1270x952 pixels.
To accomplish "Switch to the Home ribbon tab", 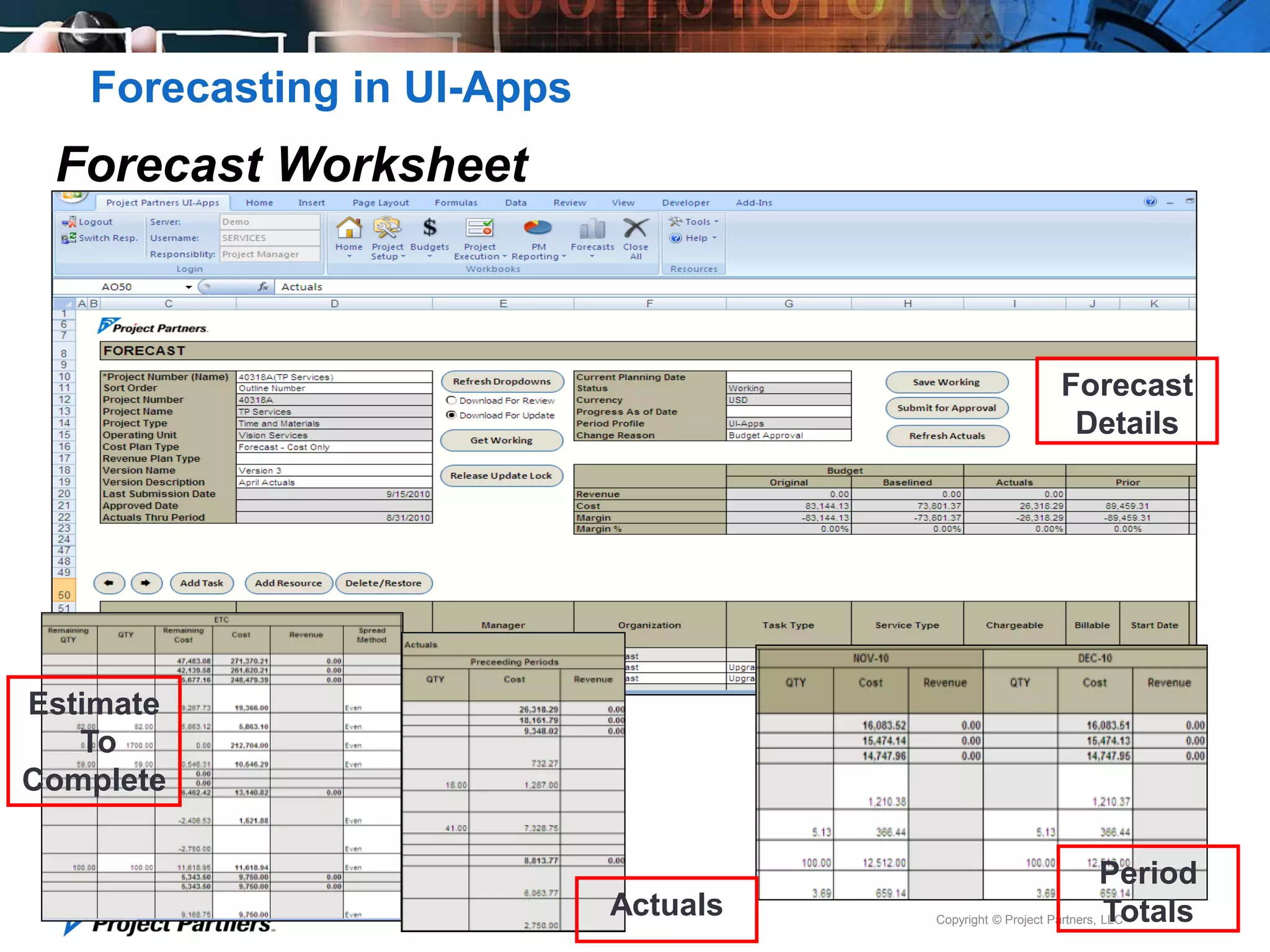I will pyautogui.click(x=259, y=203).
